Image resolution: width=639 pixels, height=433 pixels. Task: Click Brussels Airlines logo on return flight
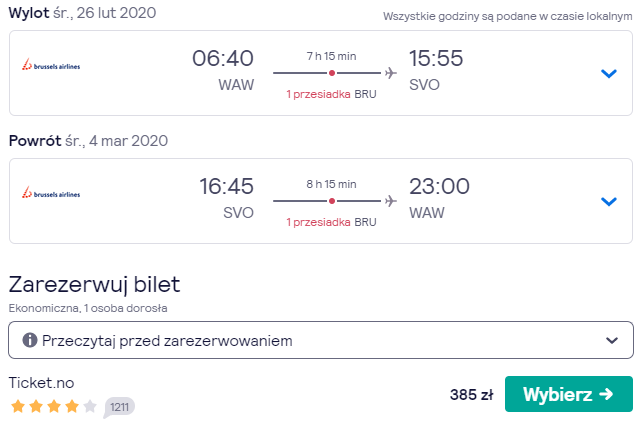[51, 193]
